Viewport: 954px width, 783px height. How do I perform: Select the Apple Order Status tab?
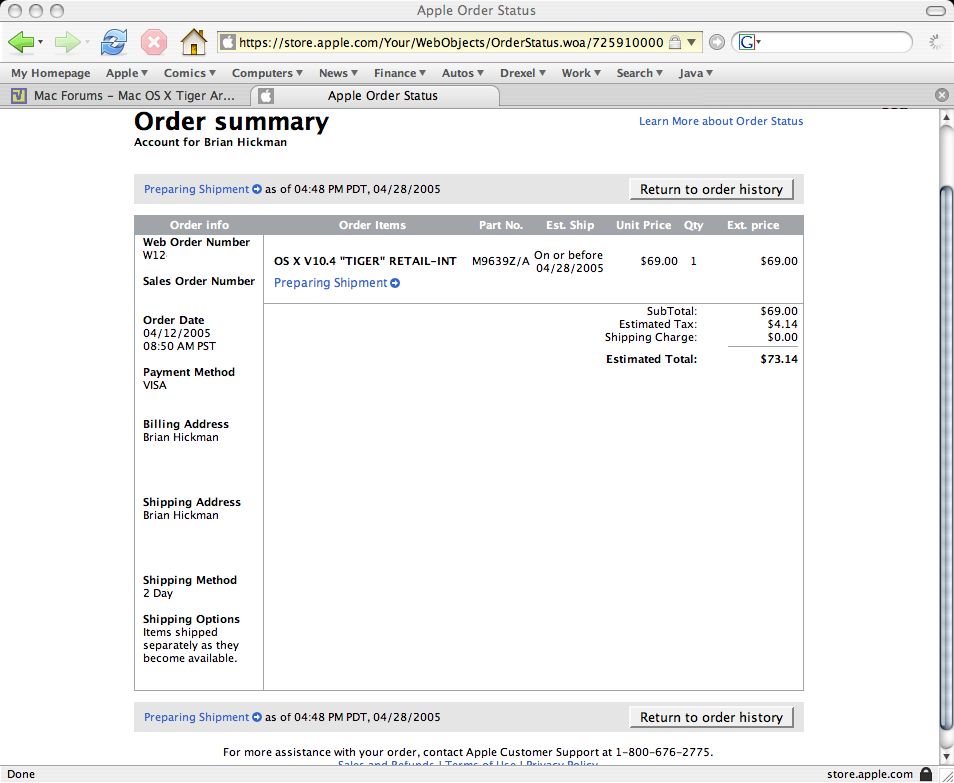point(375,96)
